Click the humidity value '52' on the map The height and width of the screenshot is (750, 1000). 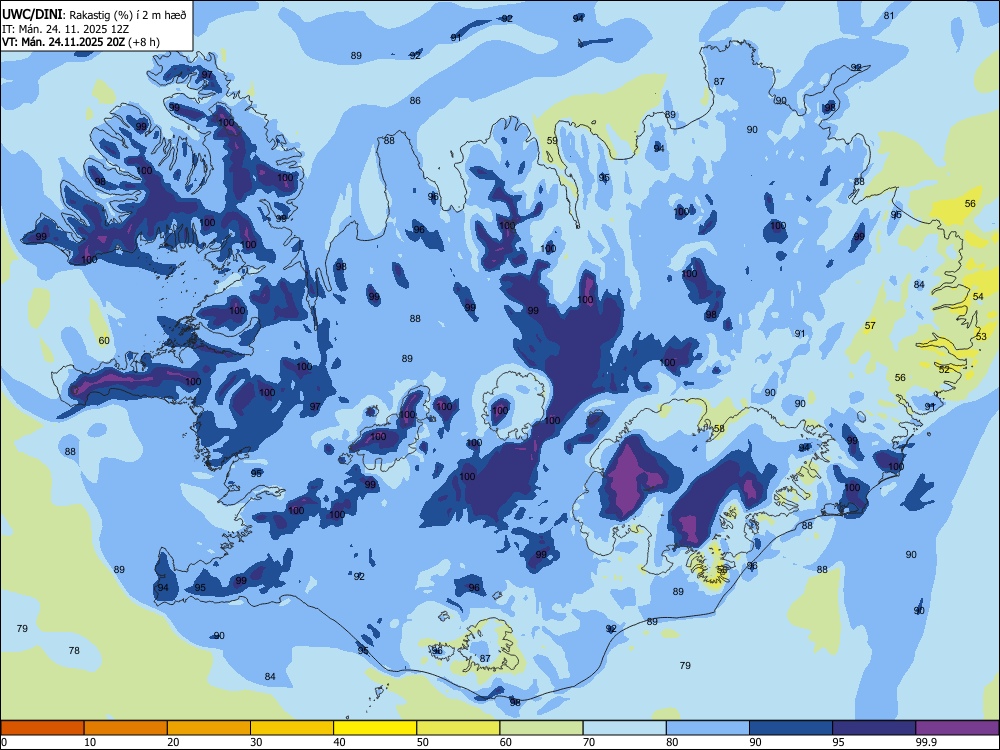coord(944,369)
